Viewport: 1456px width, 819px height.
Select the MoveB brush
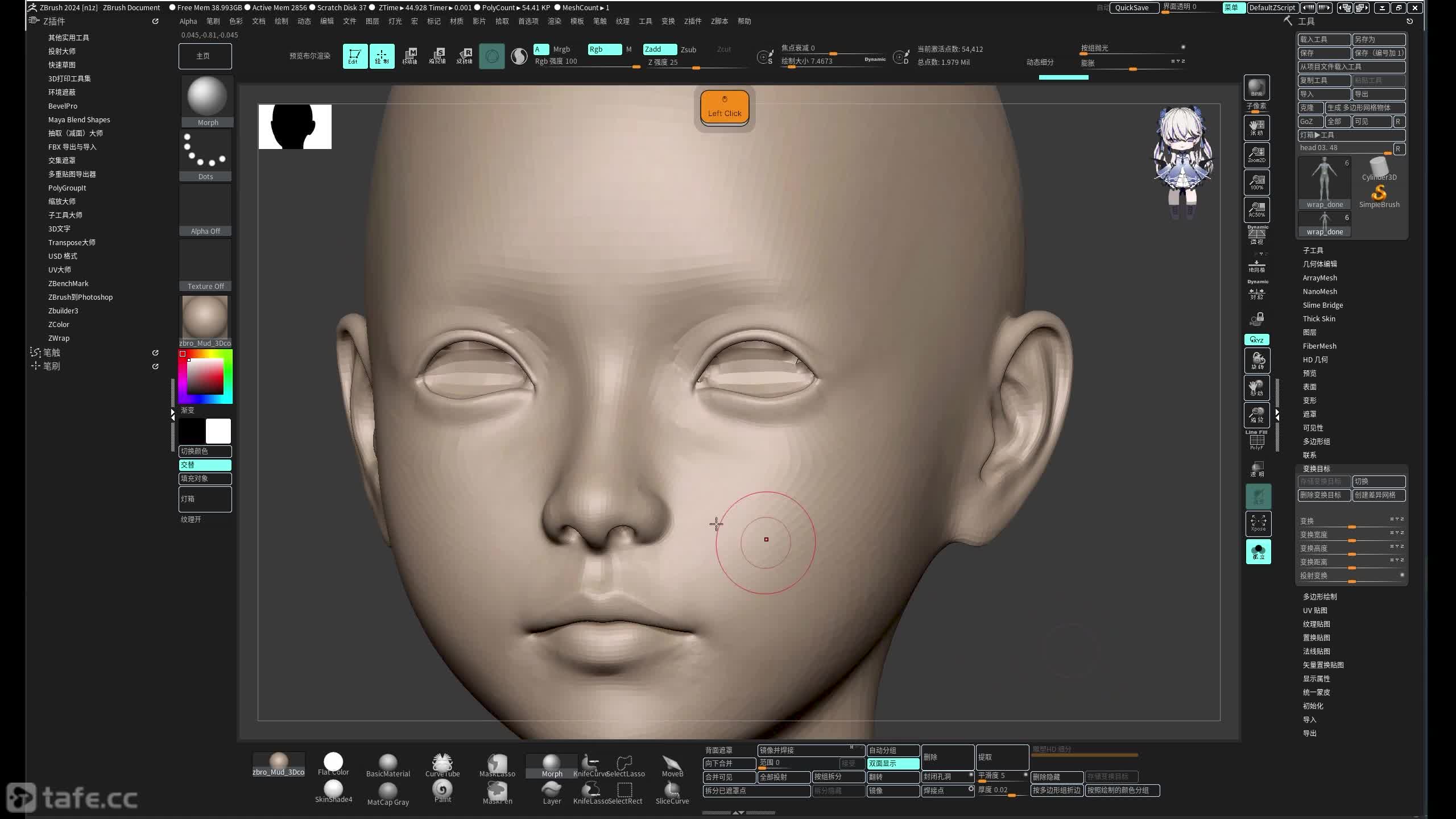click(x=672, y=766)
